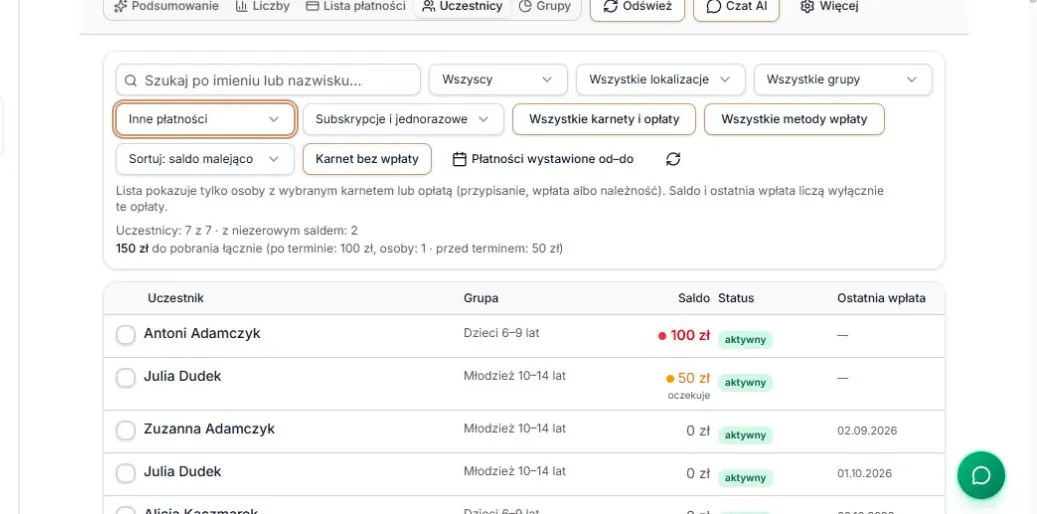Tick the checkbox for Zuzanna Adamczyk
This screenshot has width=1037, height=514.
(x=126, y=431)
